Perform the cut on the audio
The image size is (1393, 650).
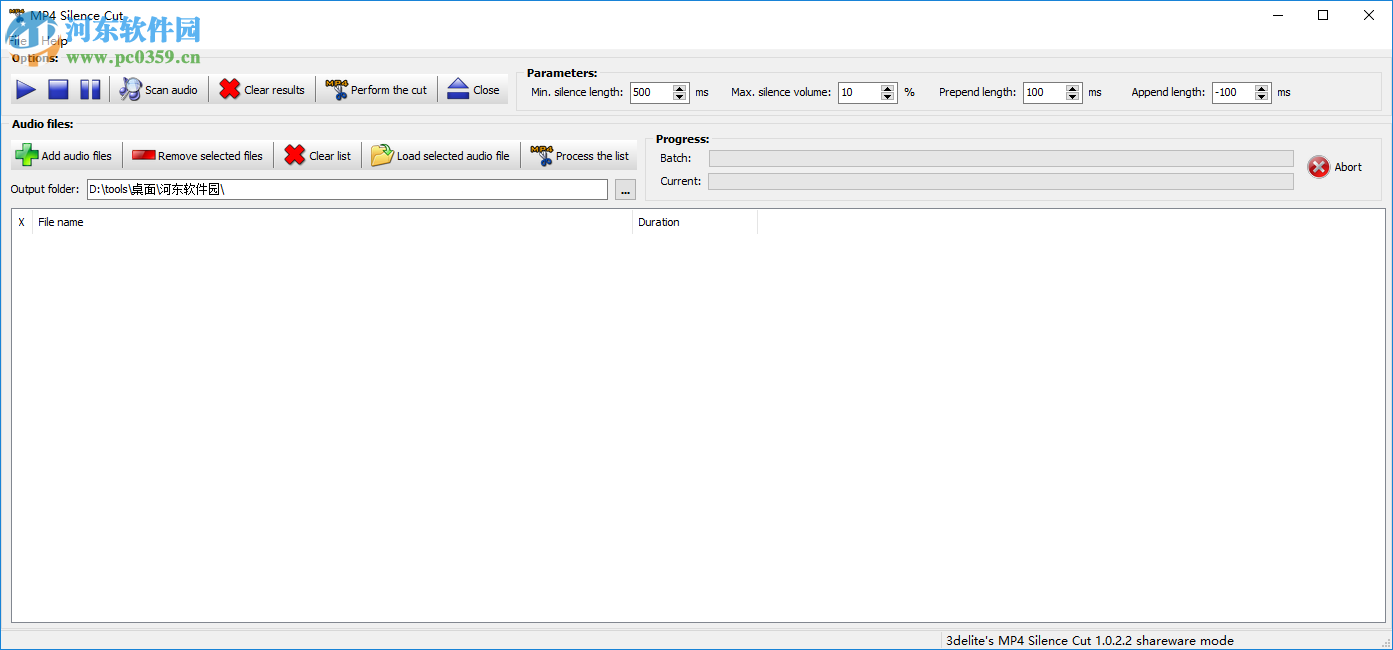coord(377,90)
